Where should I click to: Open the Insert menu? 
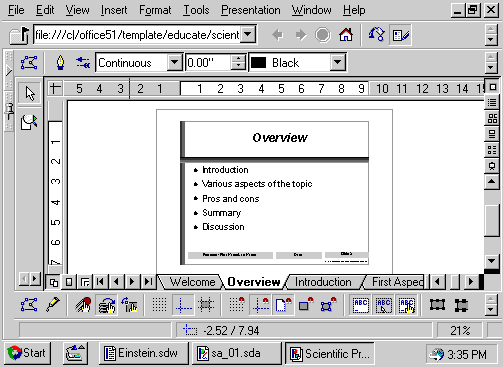coord(114,10)
